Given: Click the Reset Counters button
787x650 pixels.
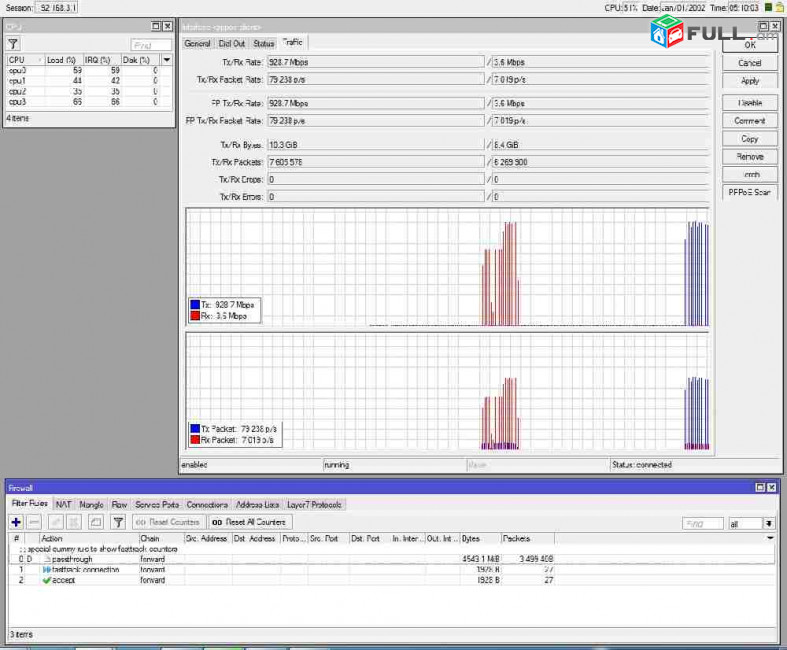Looking at the screenshot, I should coord(169,523).
